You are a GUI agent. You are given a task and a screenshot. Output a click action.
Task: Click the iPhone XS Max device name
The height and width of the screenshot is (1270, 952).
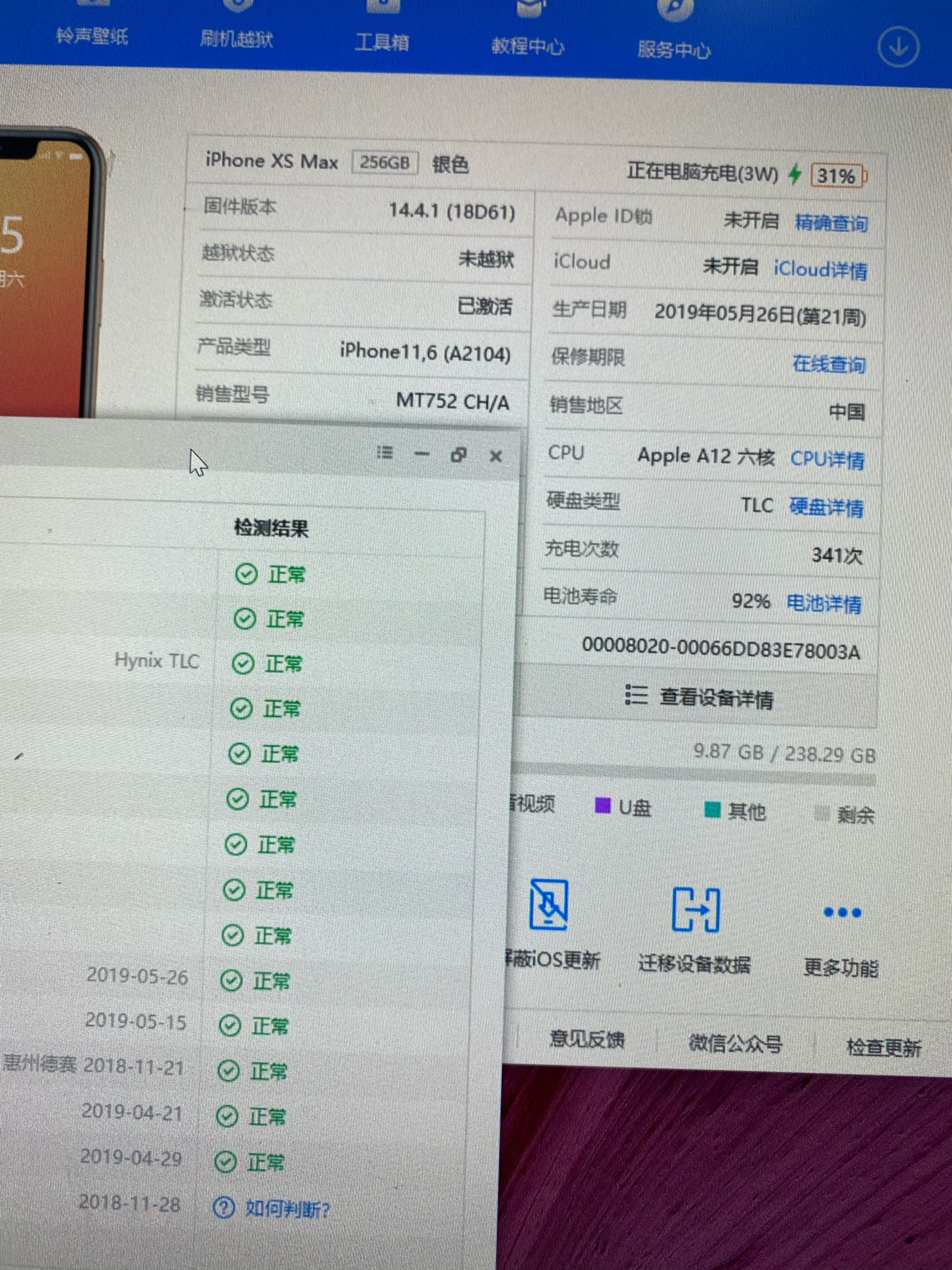click(272, 161)
